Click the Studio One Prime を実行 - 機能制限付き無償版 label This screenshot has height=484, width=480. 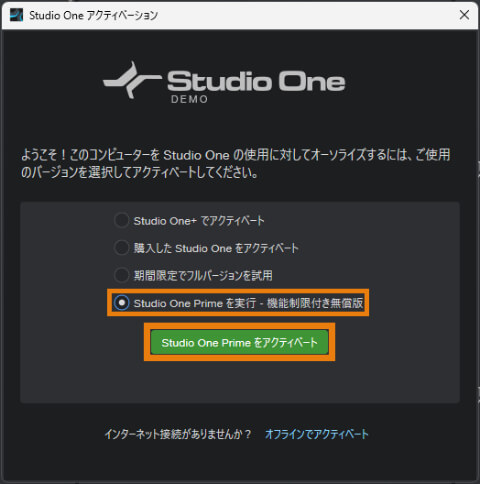248,303
